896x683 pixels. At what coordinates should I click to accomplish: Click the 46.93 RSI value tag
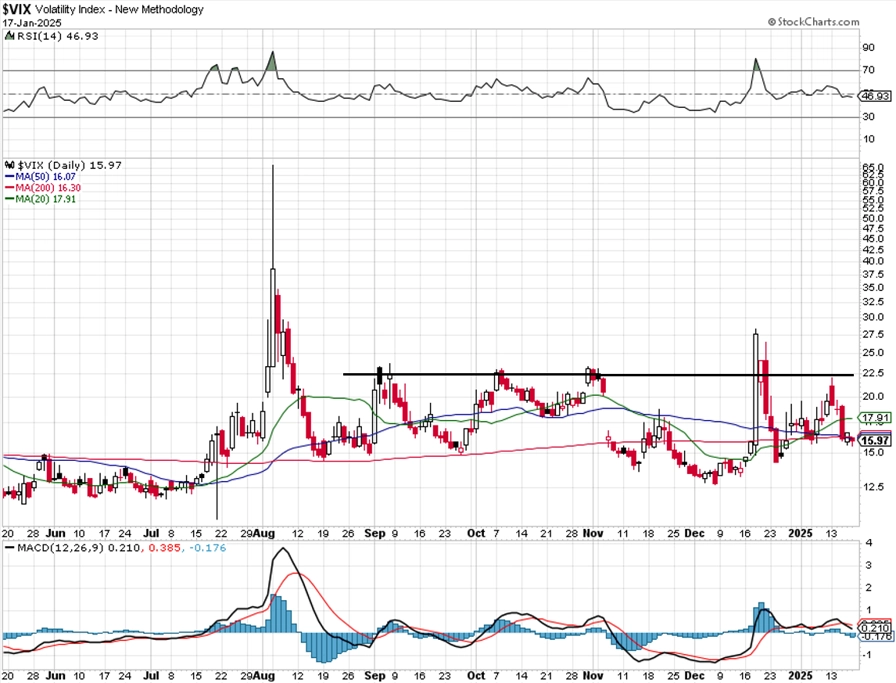point(875,95)
